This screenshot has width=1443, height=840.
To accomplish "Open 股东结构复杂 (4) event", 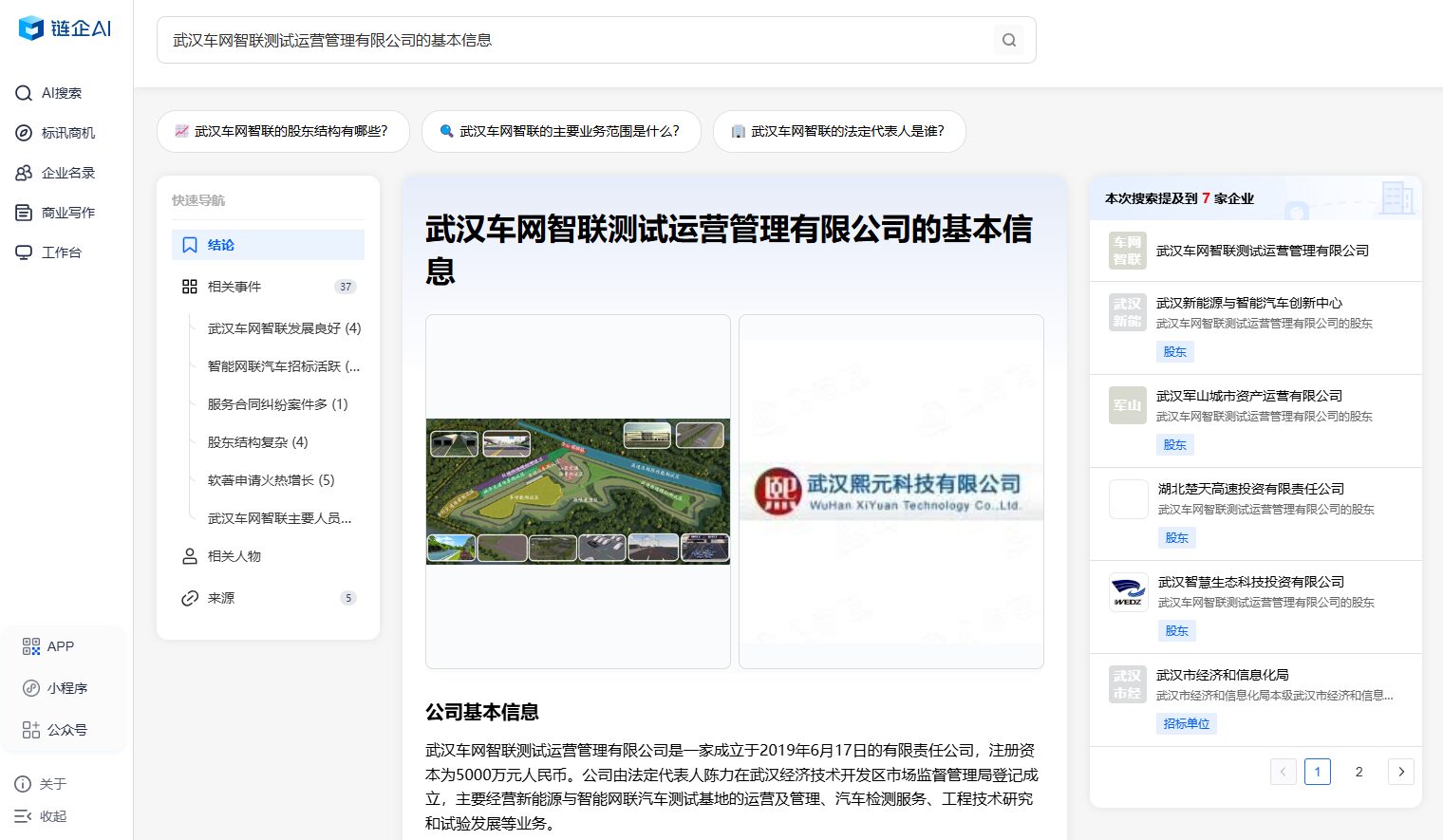I will coord(257,442).
